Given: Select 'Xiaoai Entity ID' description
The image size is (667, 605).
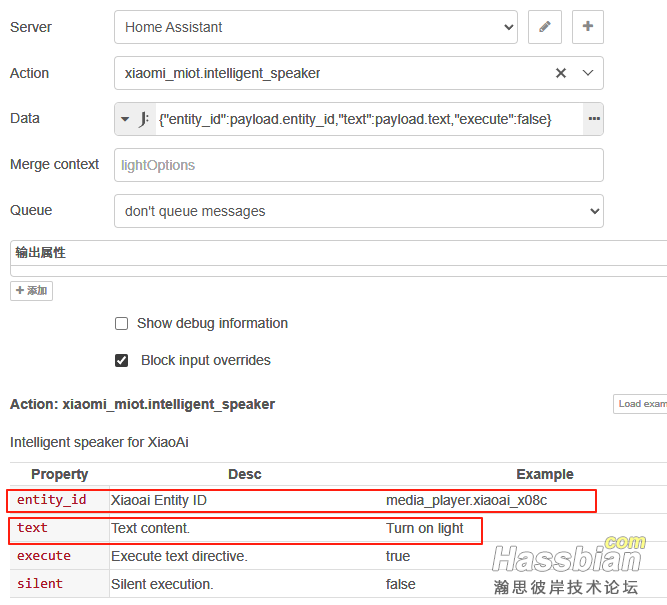Looking at the screenshot, I should 159,500.
